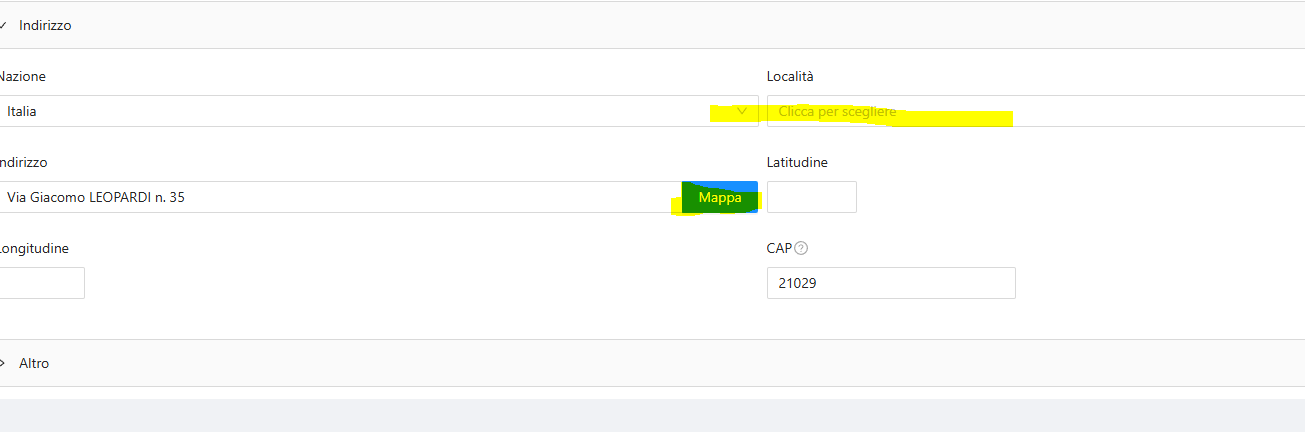Click the Latitudine field label

click(797, 162)
